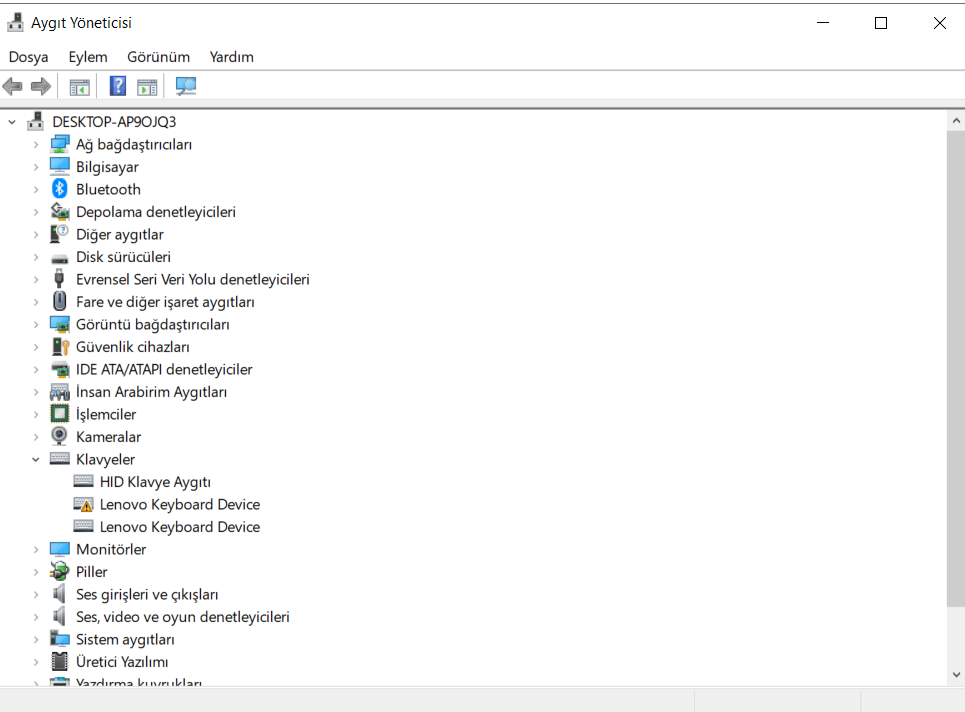Toggle the console tree pane icon

pos(79,87)
